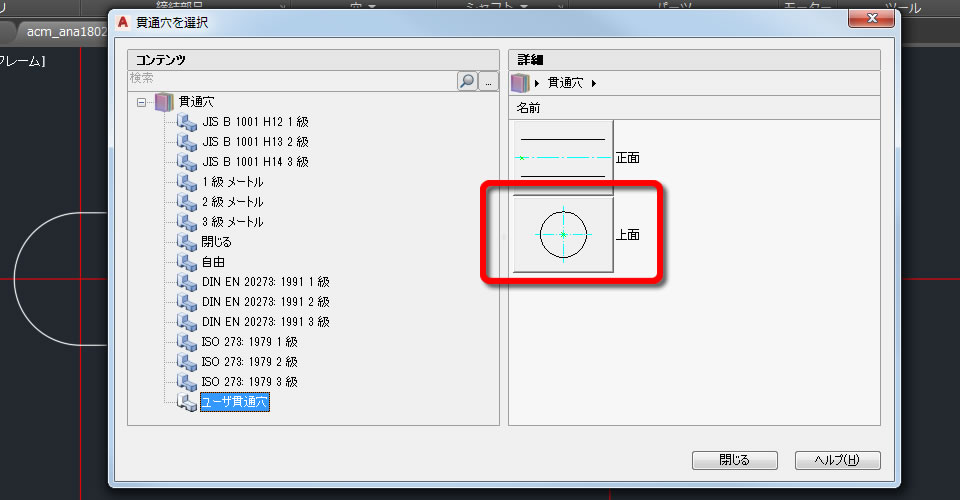Open the search options ellipsis button

coord(488,81)
